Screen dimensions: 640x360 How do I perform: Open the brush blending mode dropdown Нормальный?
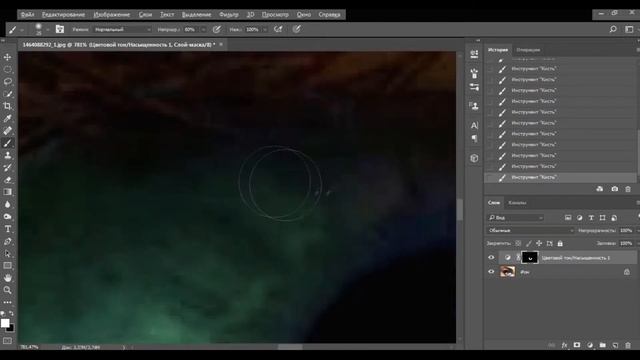click(122, 29)
